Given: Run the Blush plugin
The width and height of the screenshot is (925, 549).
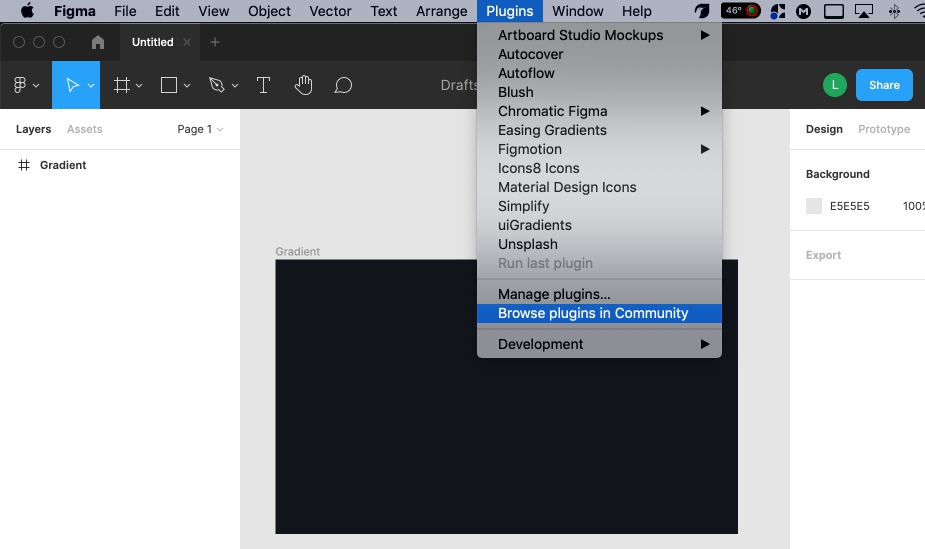Looking at the screenshot, I should click(599, 92).
